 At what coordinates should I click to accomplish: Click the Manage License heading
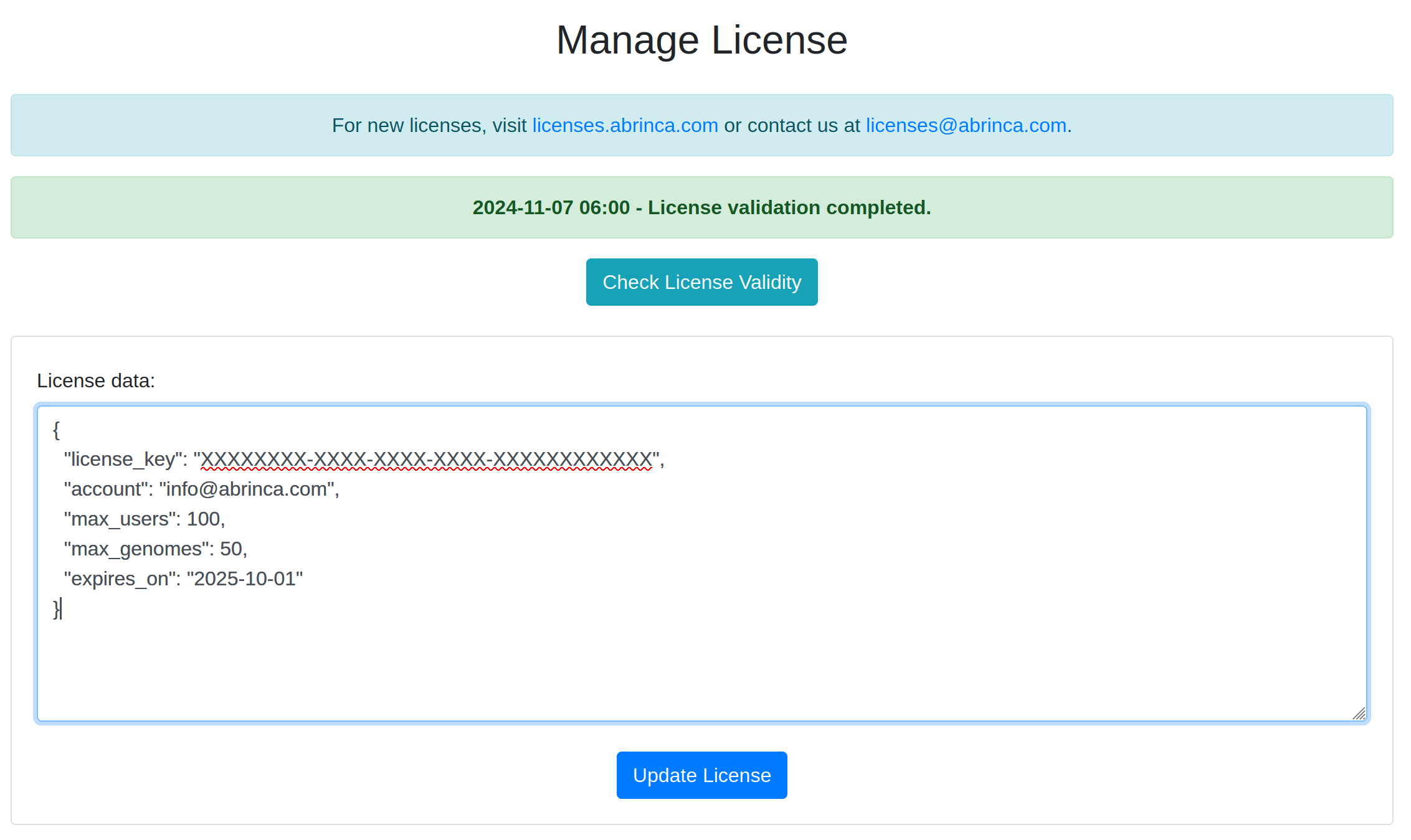(701, 40)
